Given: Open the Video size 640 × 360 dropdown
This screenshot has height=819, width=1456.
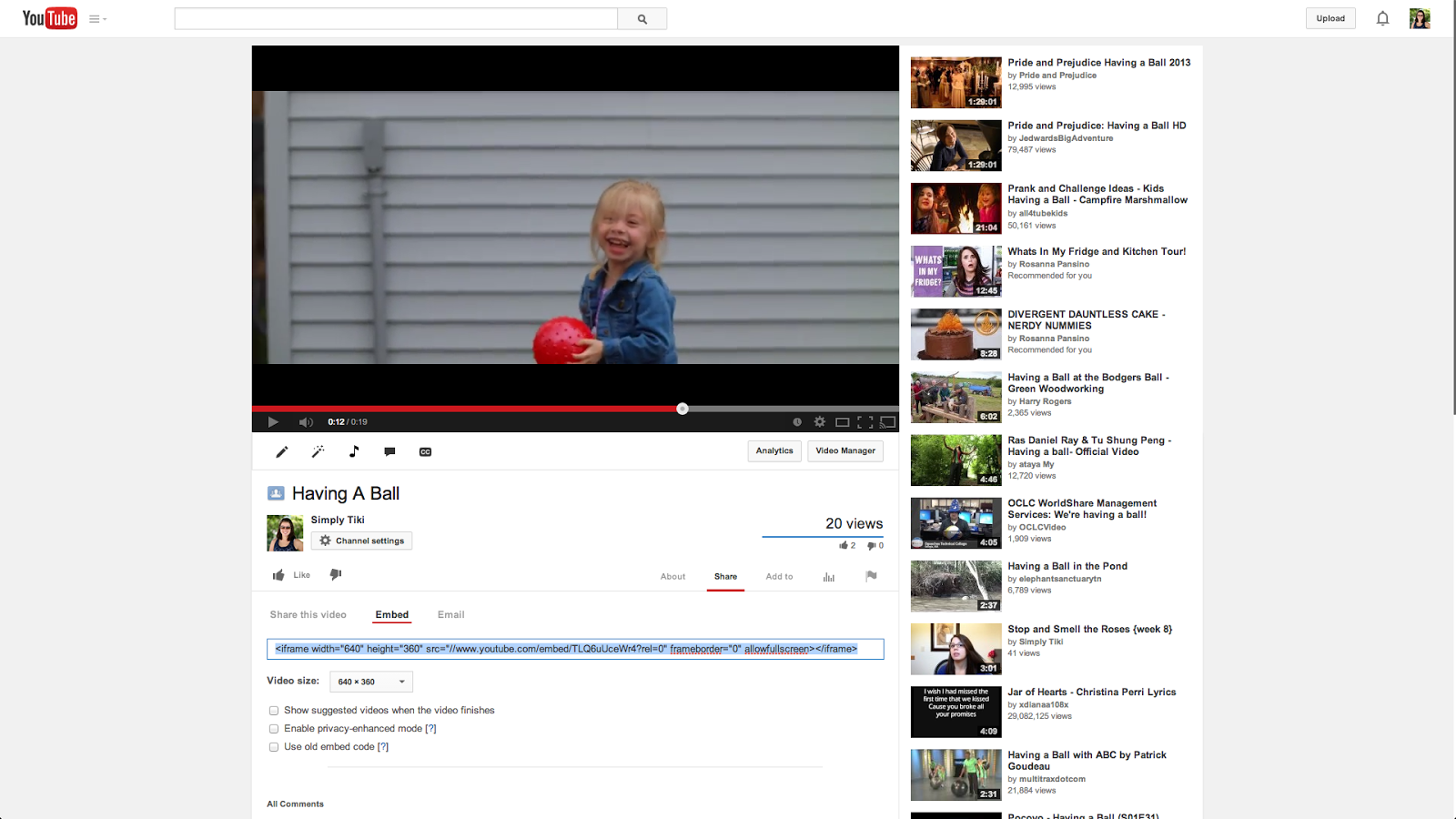Looking at the screenshot, I should (371, 682).
